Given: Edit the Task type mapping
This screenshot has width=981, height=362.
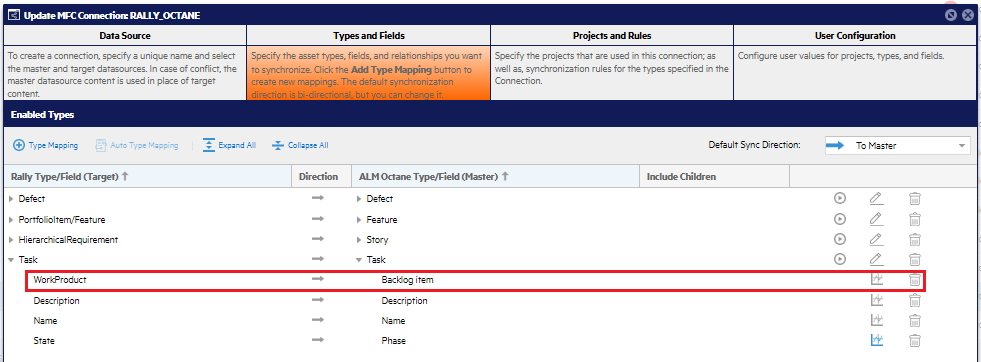Looking at the screenshot, I should (x=877, y=259).
